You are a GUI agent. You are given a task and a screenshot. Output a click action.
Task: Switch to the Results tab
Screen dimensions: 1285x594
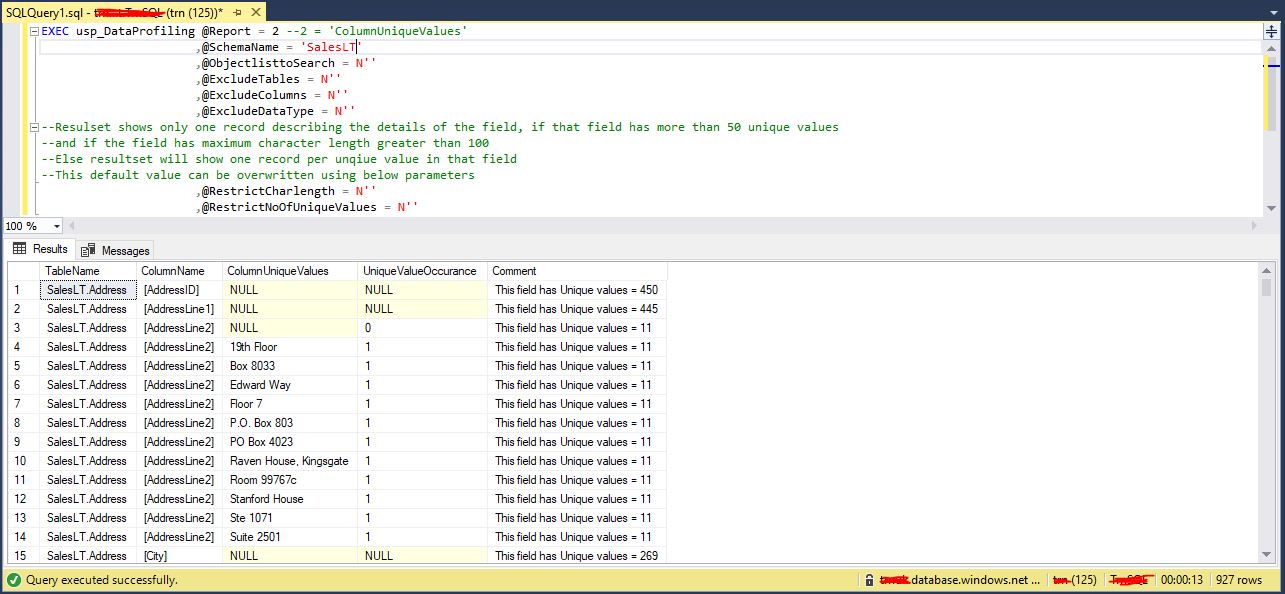(x=41, y=250)
